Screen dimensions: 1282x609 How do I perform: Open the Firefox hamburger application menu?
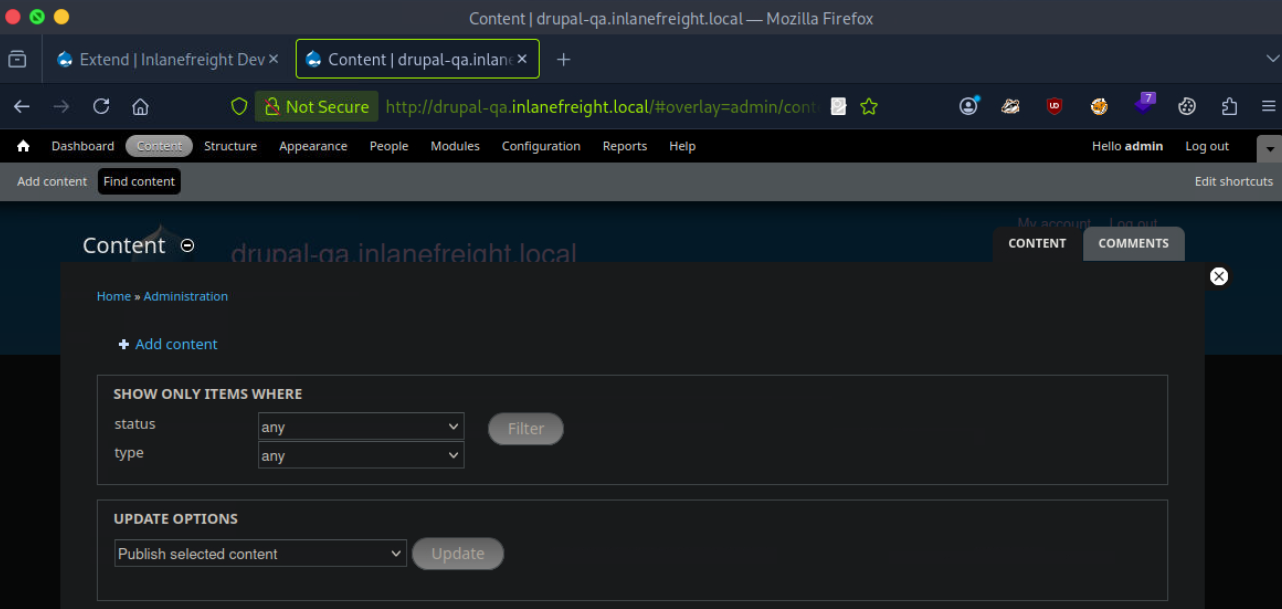[x=1268, y=106]
